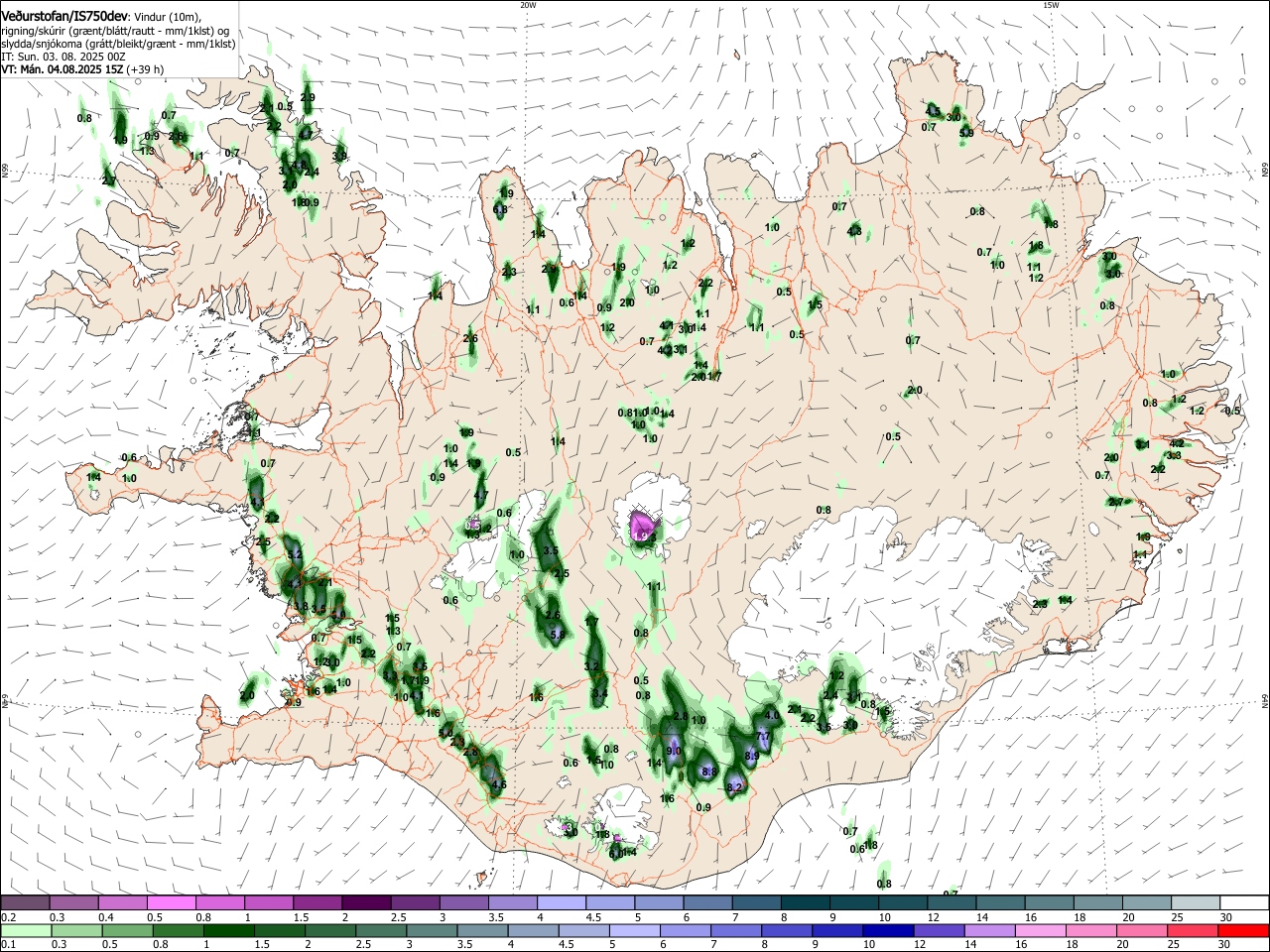Select lower legend swatch between 5 and 6
This screenshot has height=952, width=1270.
(635, 930)
